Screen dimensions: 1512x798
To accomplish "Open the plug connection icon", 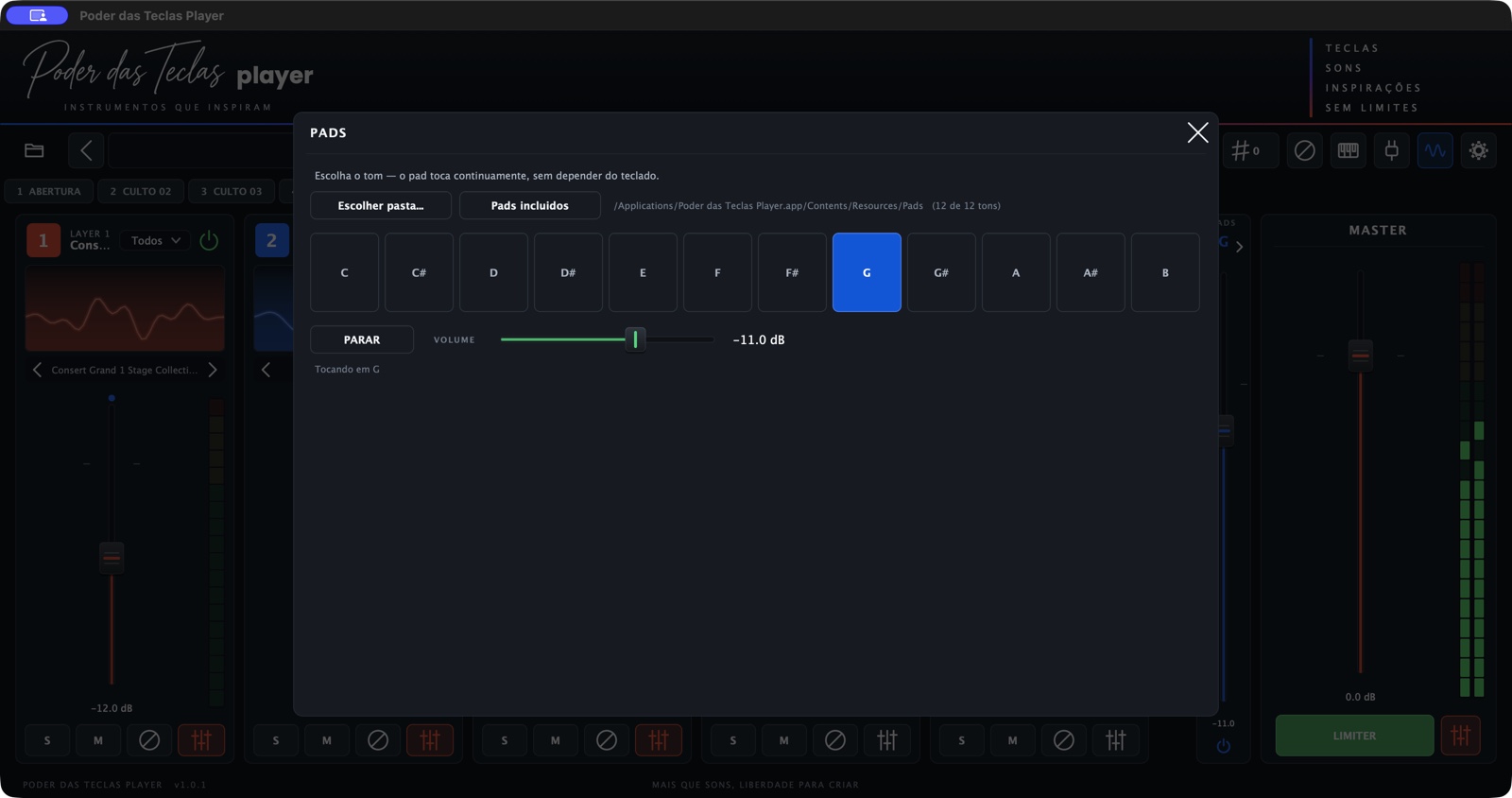I will [1391, 150].
